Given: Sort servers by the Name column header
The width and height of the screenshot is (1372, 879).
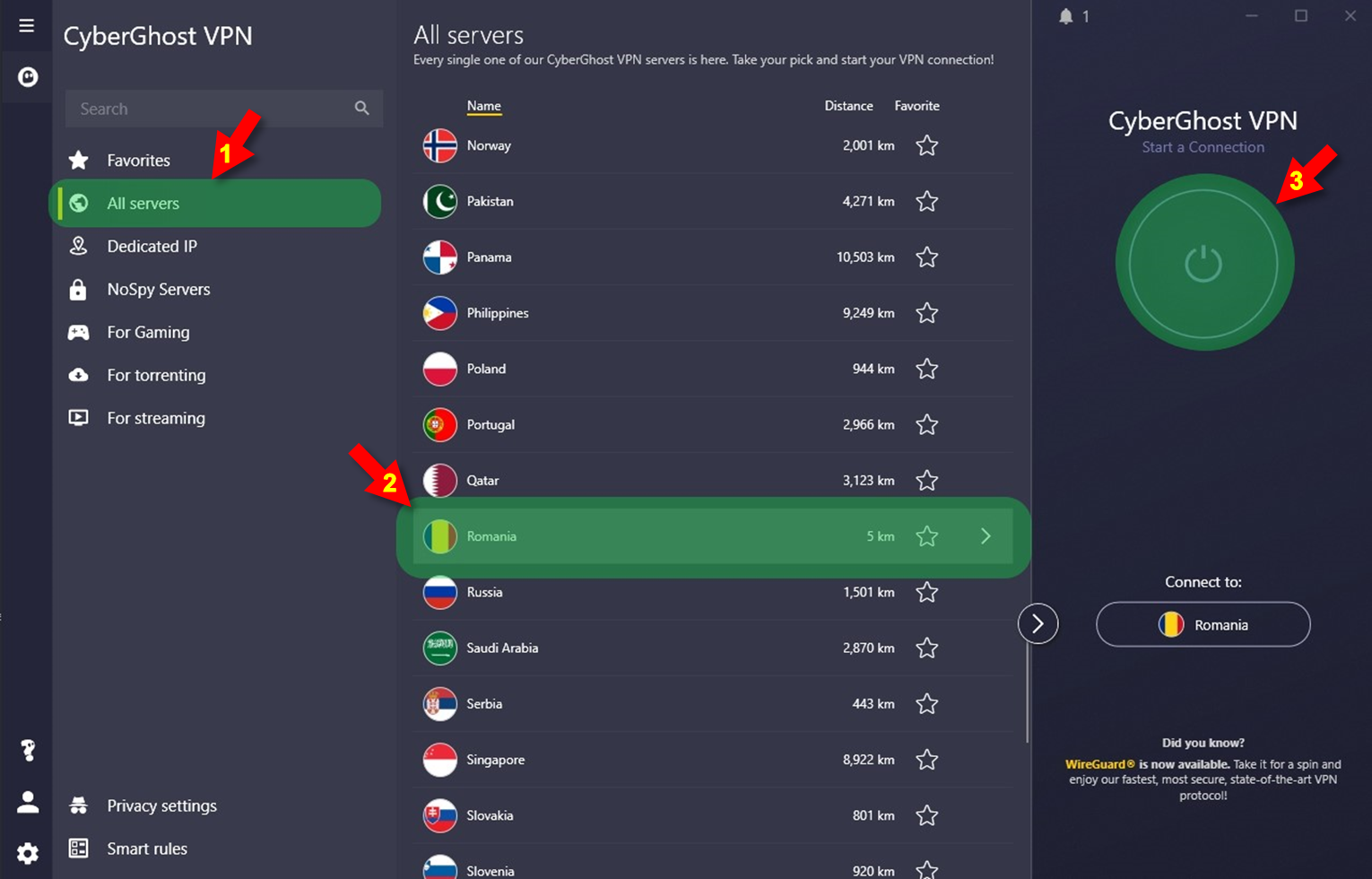Looking at the screenshot, I should click(483, 106).
